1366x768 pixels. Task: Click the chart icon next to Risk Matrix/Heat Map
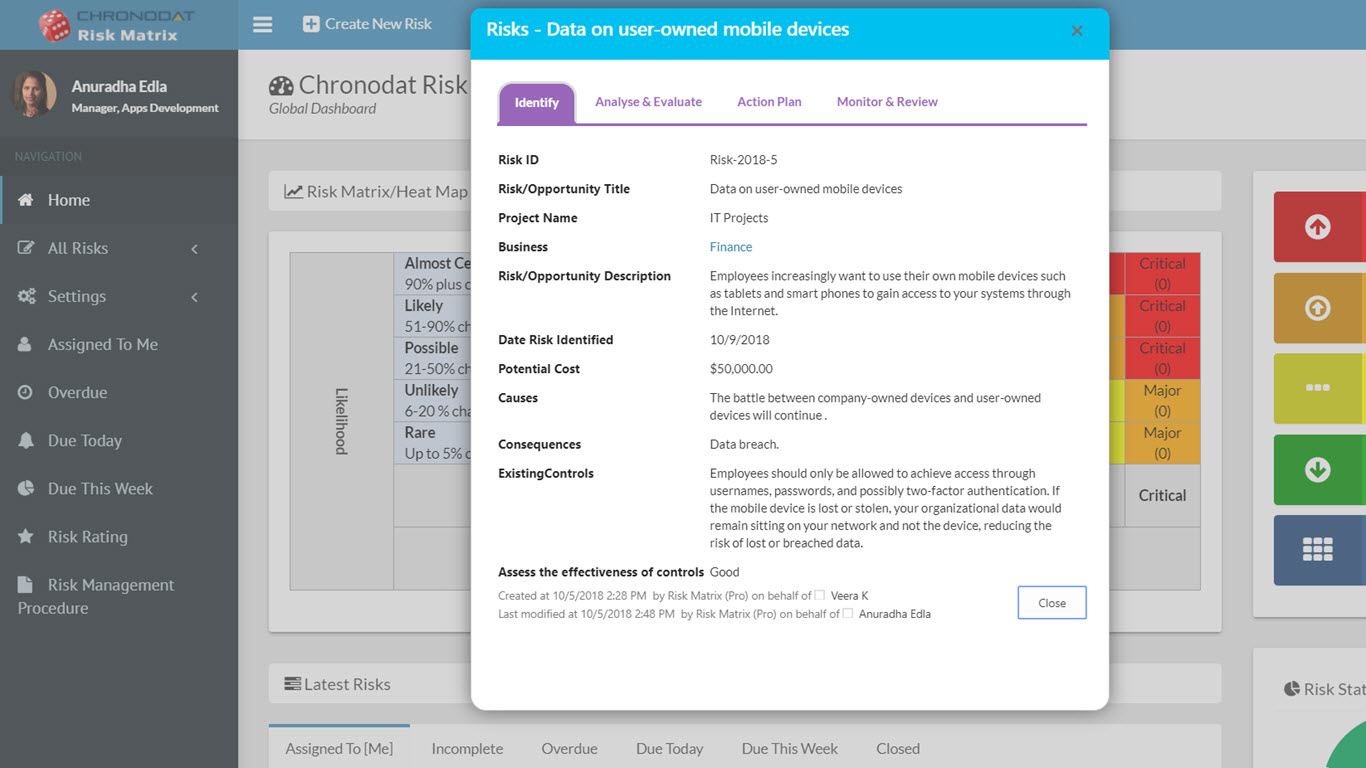pos(293,191)
